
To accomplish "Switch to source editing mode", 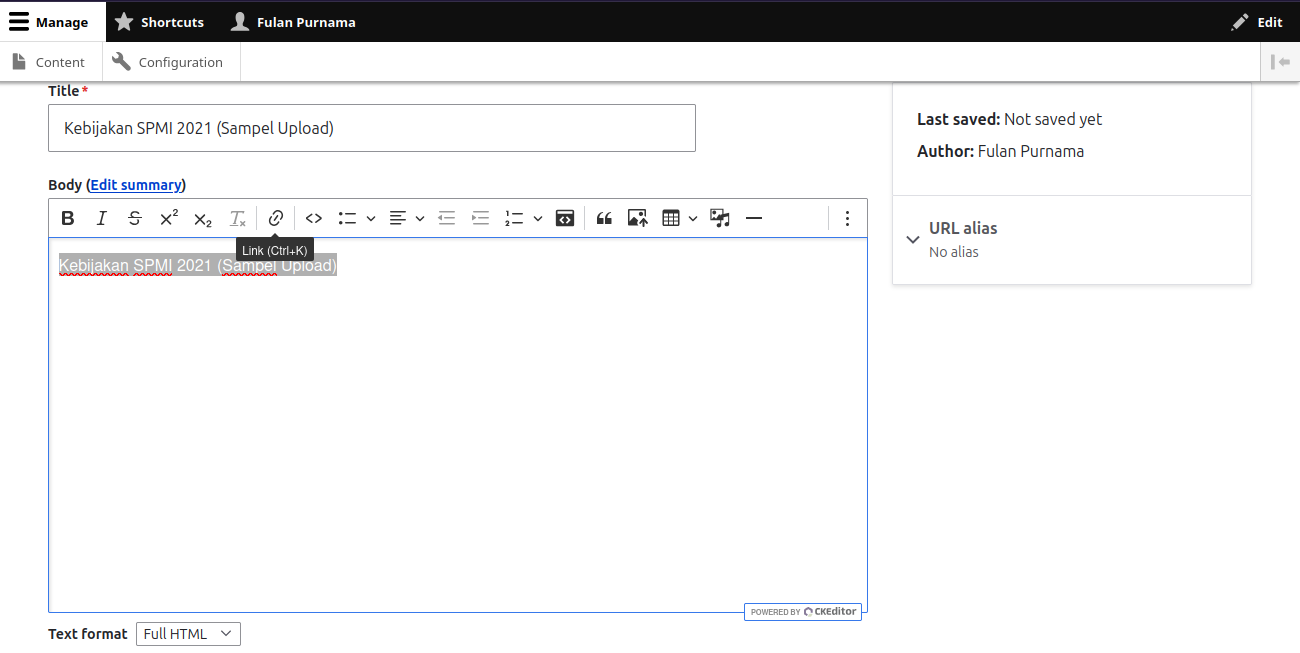I will [x=565, y=218].
